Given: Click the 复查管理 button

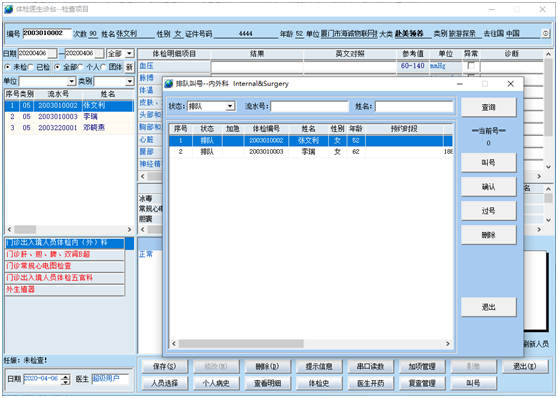Looking at the screenshot, I should click(x=422, y=383).
